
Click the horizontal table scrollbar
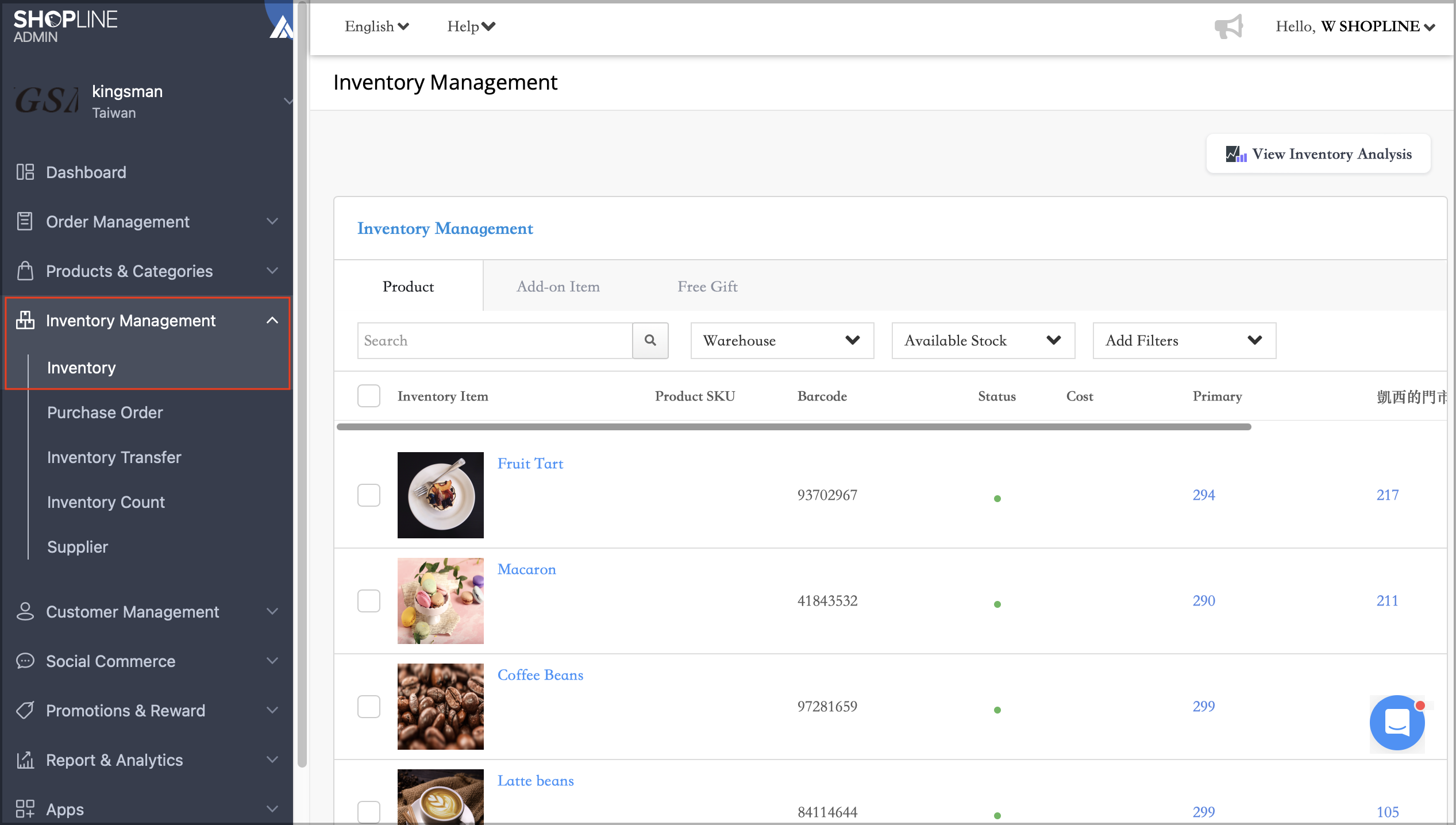793,427
